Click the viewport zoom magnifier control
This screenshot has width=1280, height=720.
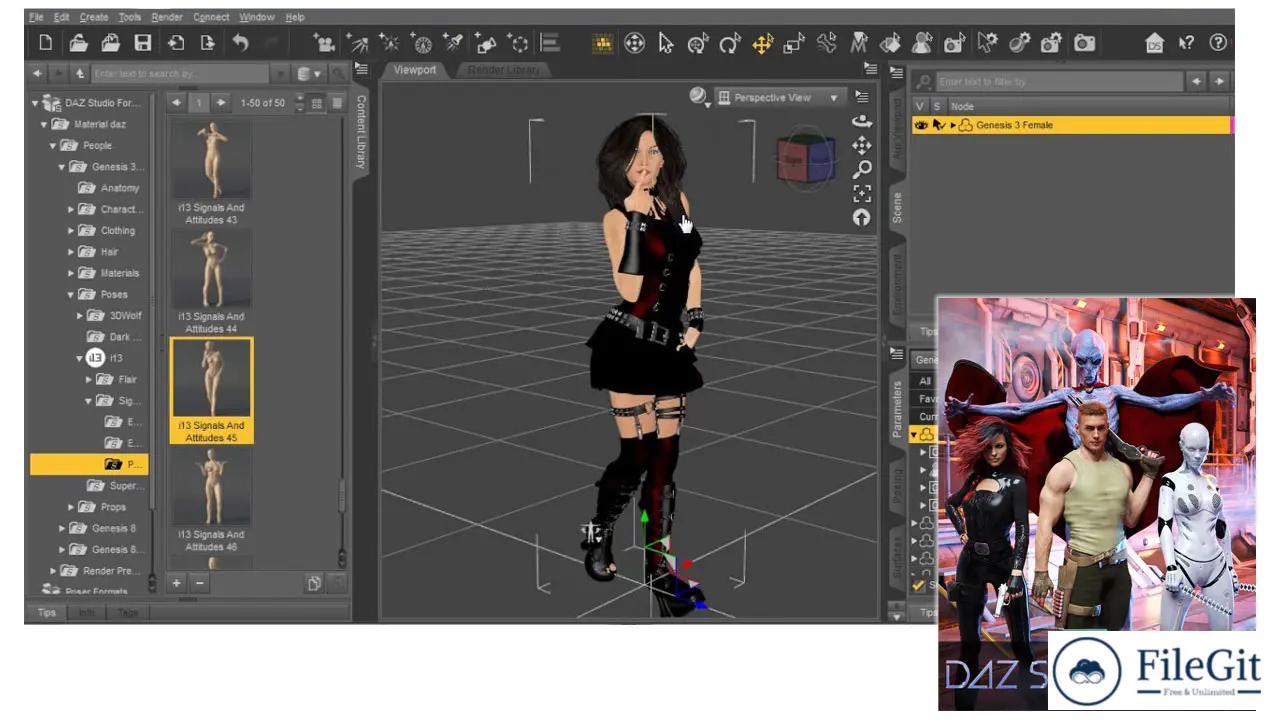click(862, 169)
